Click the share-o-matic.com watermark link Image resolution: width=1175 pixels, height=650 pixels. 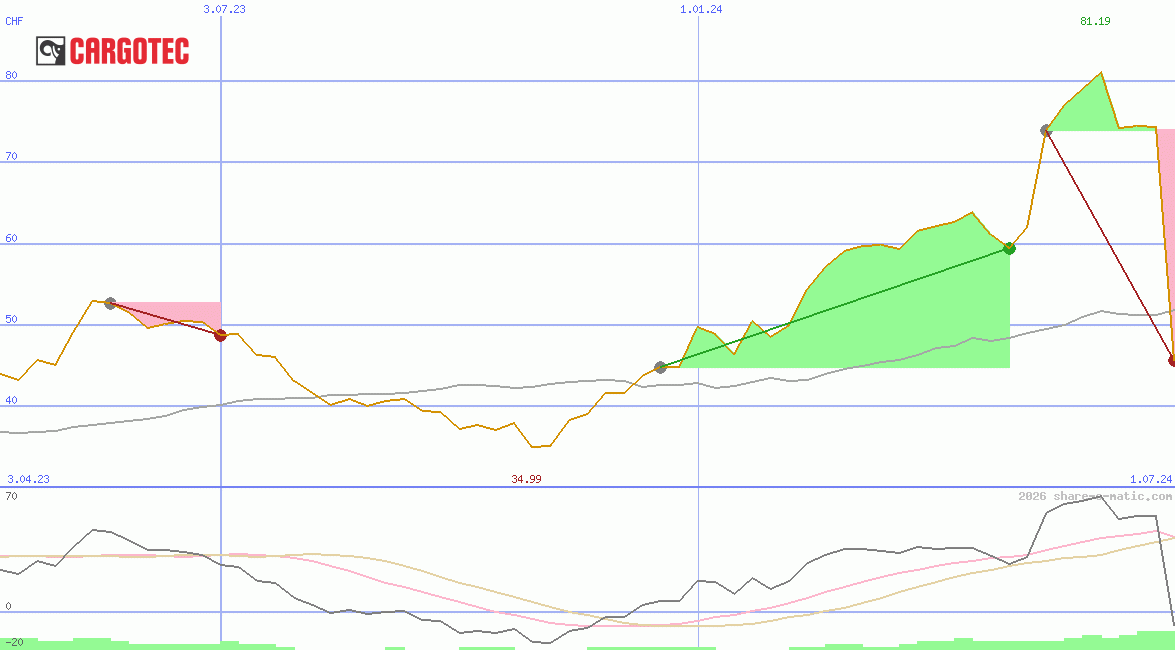[1095, 496]
